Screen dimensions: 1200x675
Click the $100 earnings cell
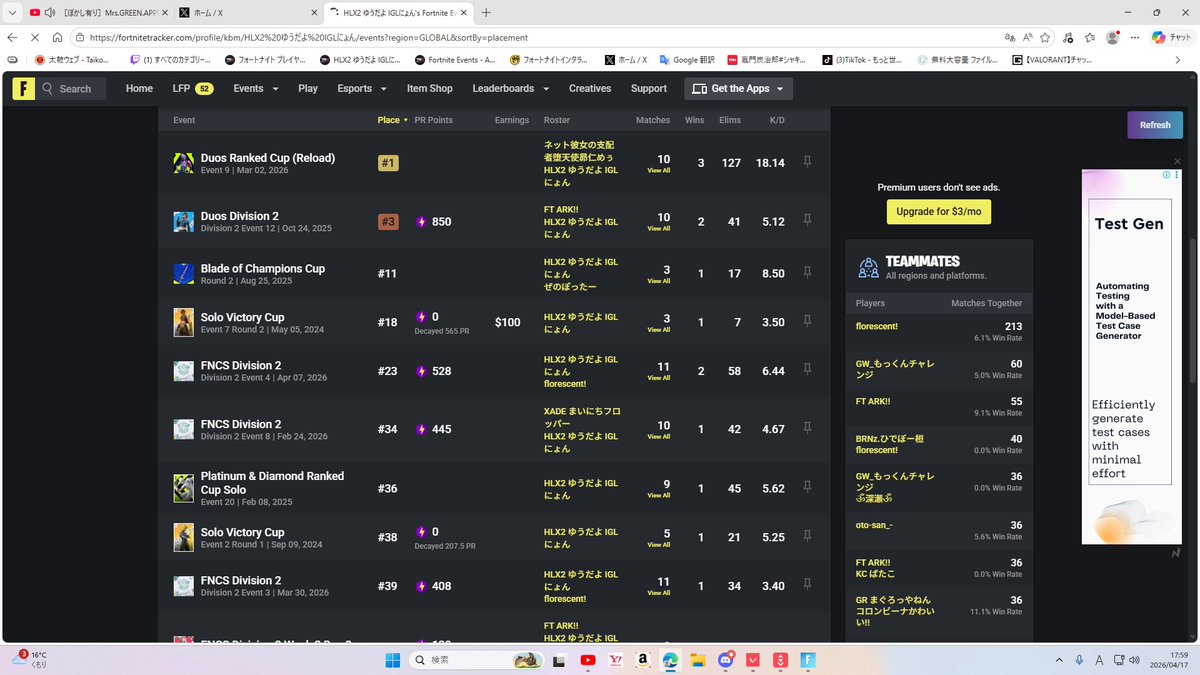pos(508,322)
